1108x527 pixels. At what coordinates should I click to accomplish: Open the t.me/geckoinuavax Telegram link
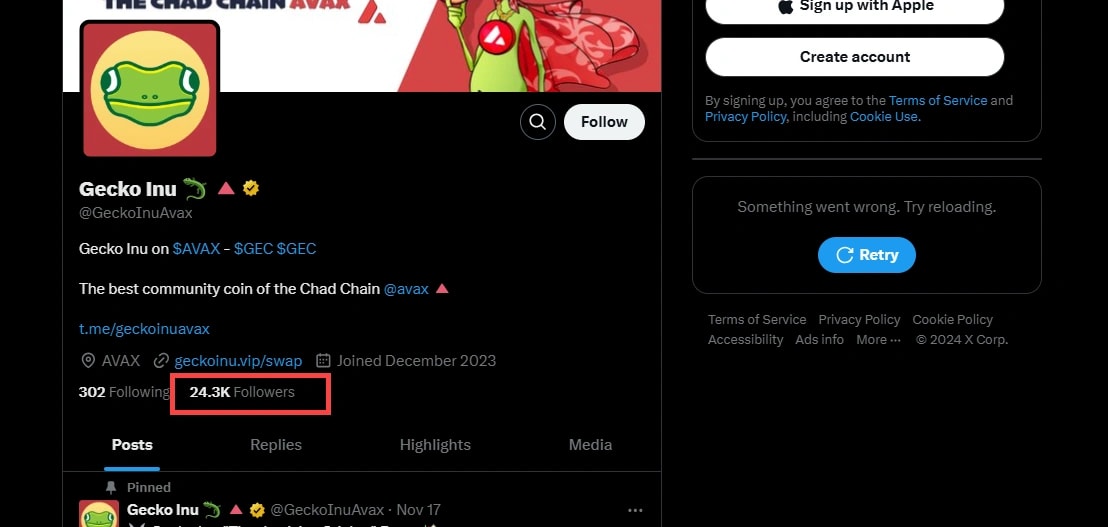[x=144, y=328]
